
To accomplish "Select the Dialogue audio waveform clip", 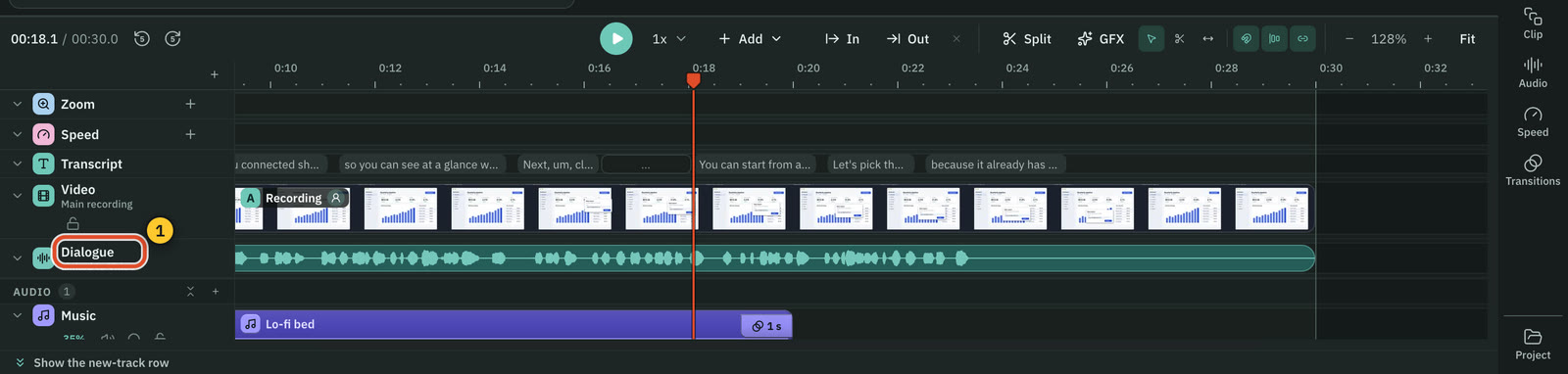I will tap(774, 258).
